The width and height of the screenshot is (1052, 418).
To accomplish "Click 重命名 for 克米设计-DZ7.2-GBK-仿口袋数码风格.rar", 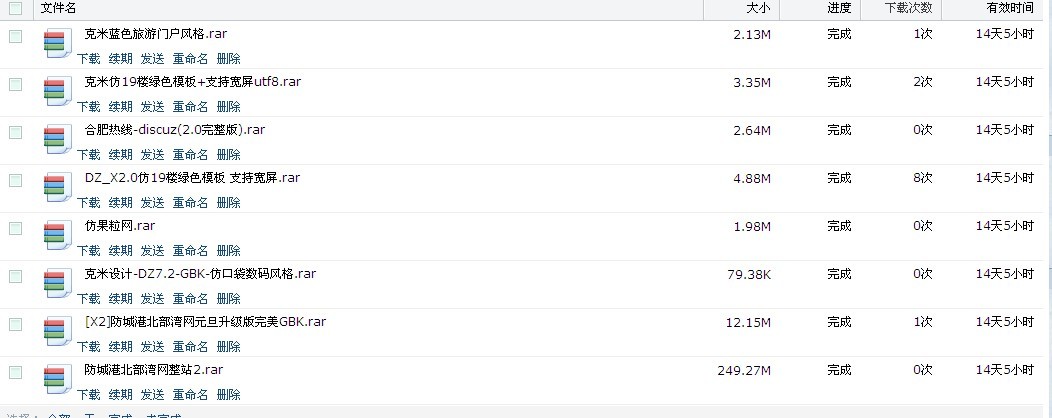I will (190, 299).
